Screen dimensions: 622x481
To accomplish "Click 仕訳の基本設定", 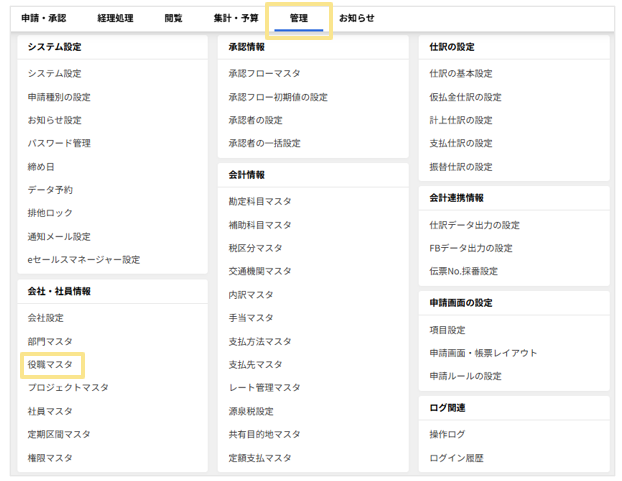I will (x=461, y=73).
